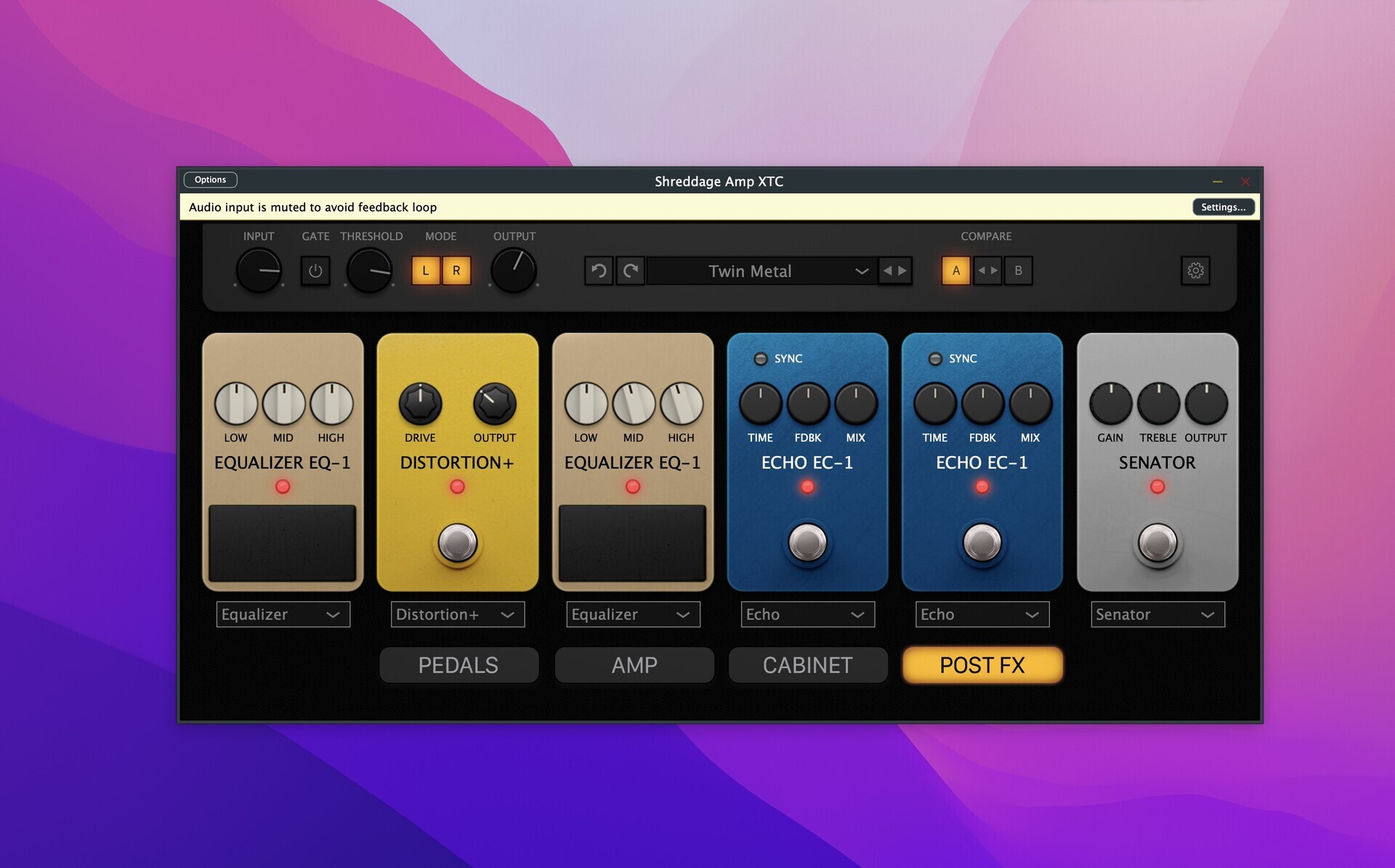Open the Senator pedal slot dropdown

pyautogui.click(x=1158, y=615)
